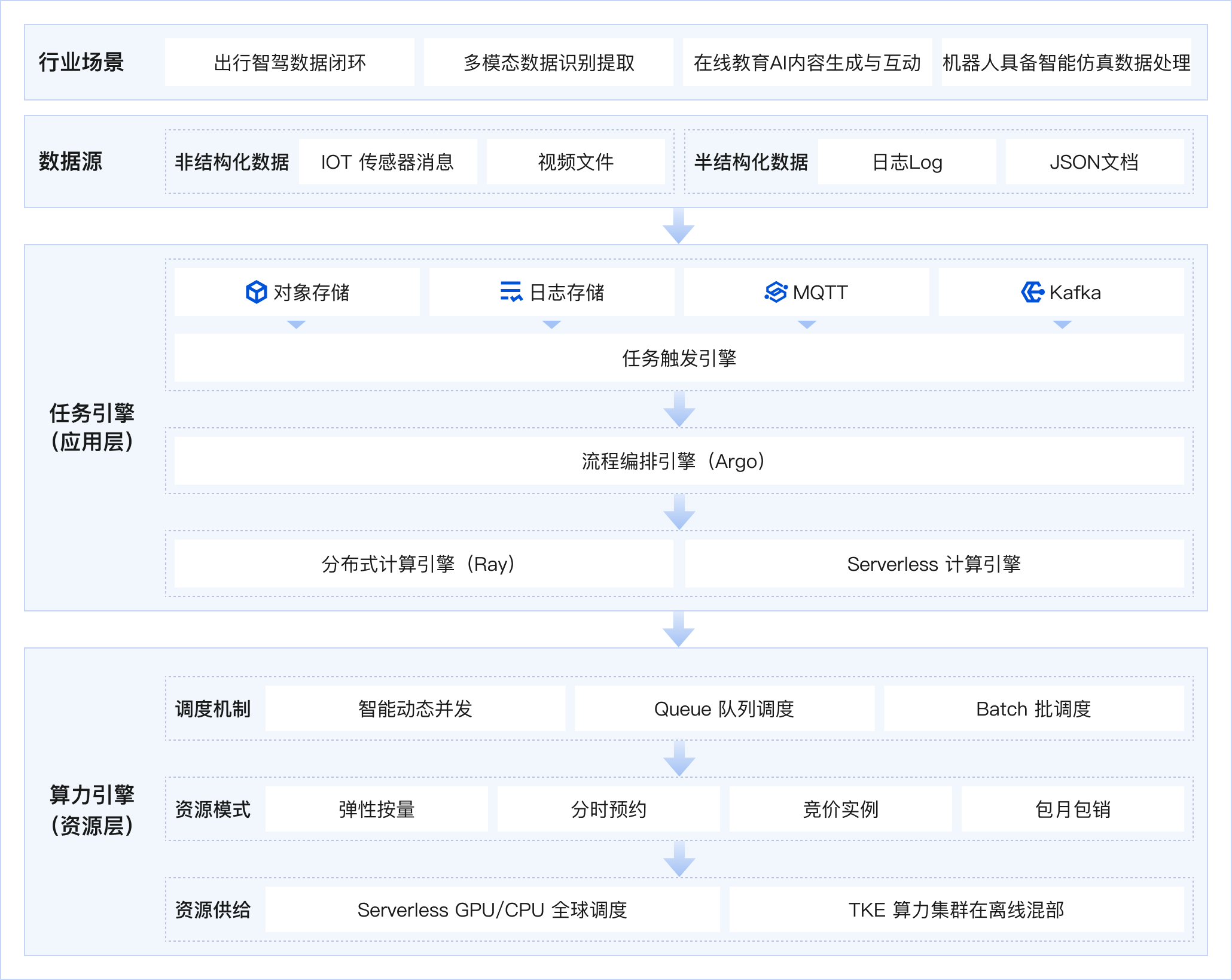Viewport: 1232px width, 980px height.
Task: Click small arrow below MQTT box
Action: [807, 324]
